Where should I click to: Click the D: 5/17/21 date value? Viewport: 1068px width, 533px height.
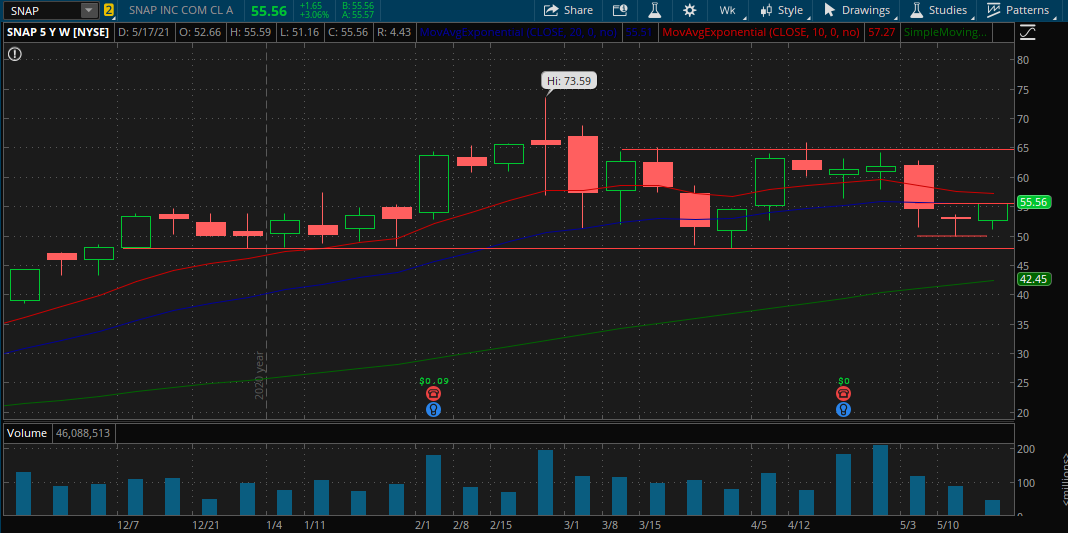(144, 32)
